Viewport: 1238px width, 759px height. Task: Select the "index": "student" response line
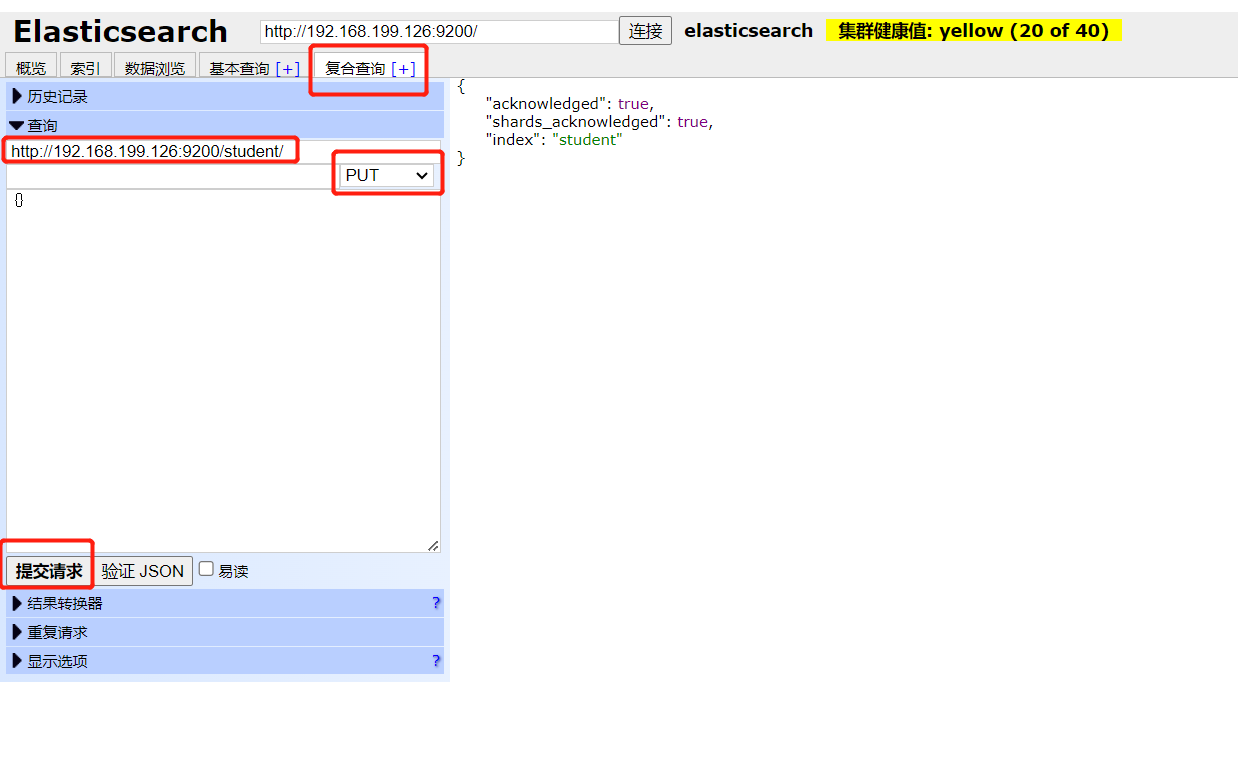point(553,140)
